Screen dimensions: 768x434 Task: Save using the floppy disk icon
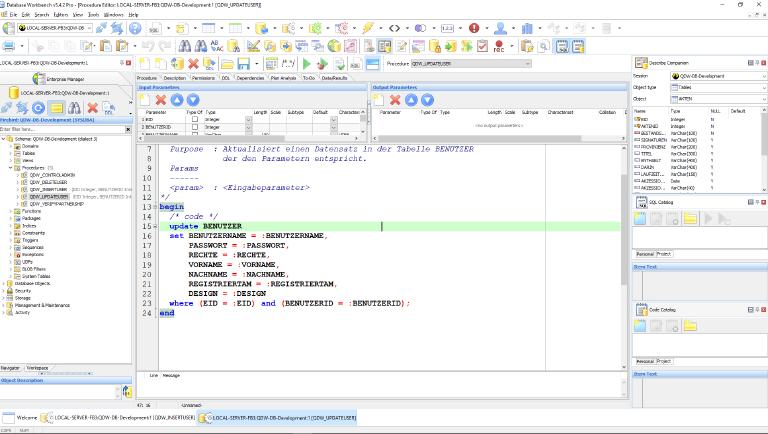click(x=243, y=64)
